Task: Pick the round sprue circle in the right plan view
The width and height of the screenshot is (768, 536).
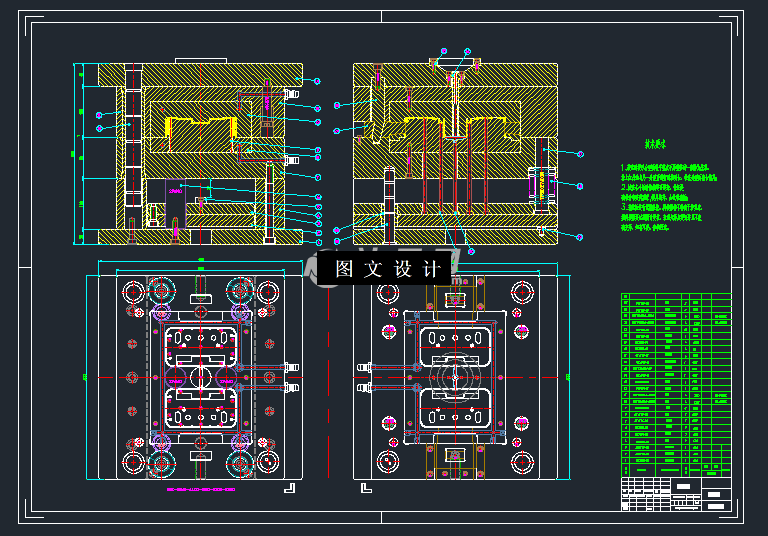Action: click(x=455, y=377)
